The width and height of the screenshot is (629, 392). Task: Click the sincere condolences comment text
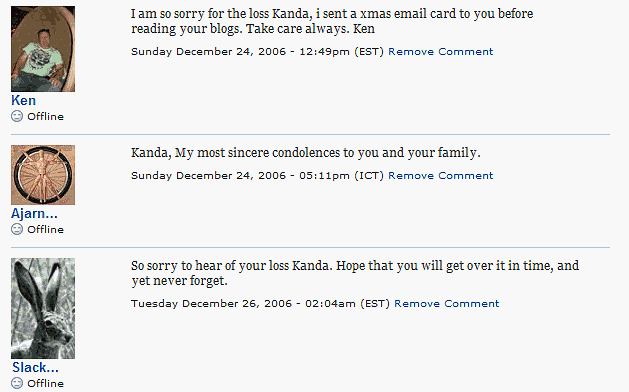click(x=306, y=153)
